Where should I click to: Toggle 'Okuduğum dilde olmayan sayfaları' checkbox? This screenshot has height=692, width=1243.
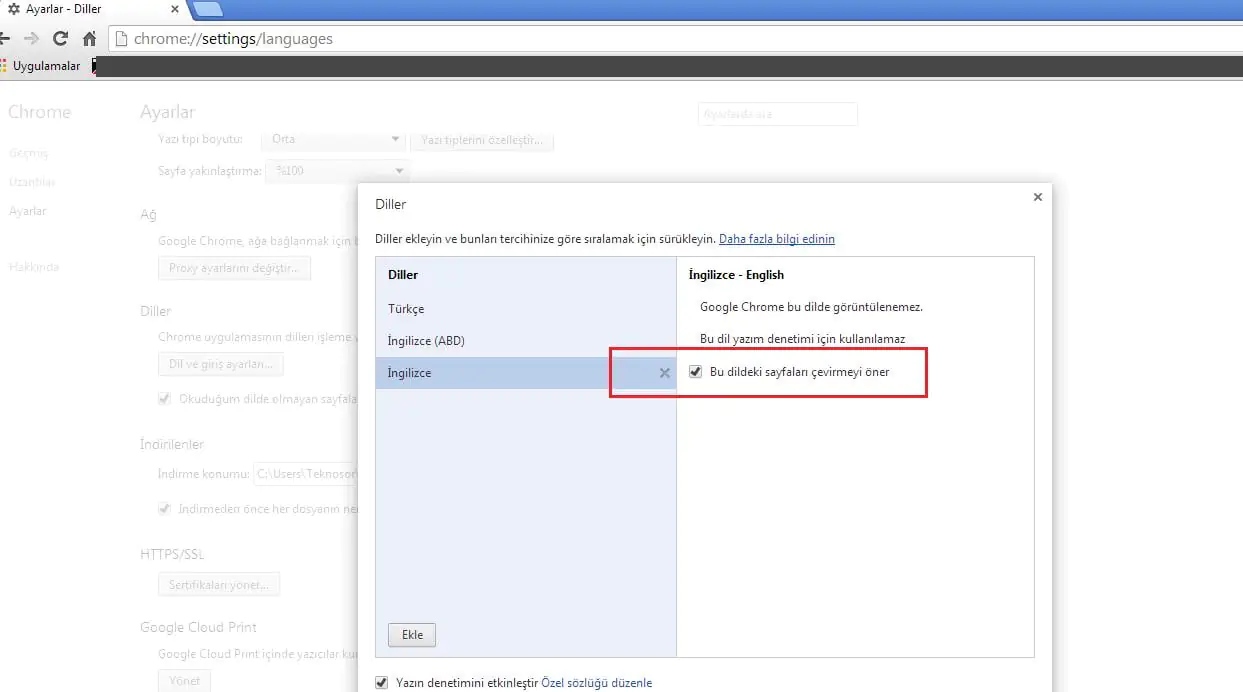(164, 399)
